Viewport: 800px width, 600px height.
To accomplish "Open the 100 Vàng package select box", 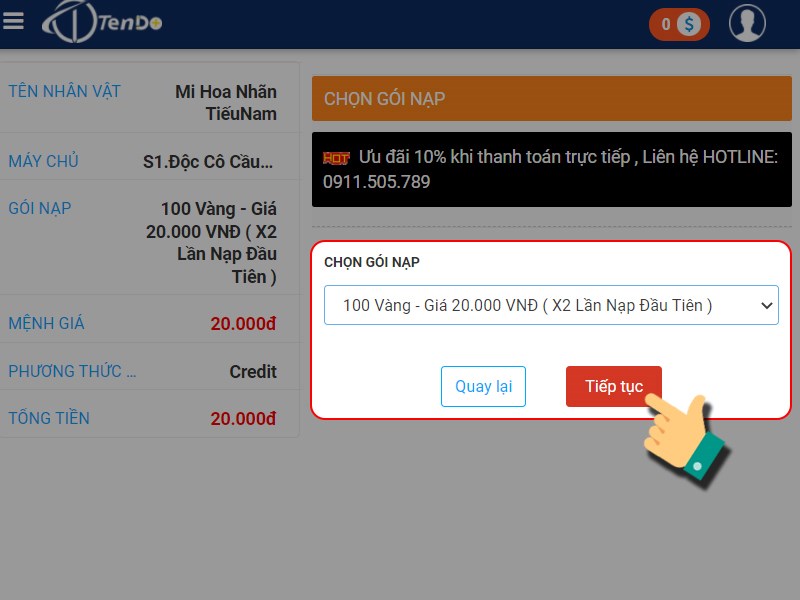I will point(551,305).
